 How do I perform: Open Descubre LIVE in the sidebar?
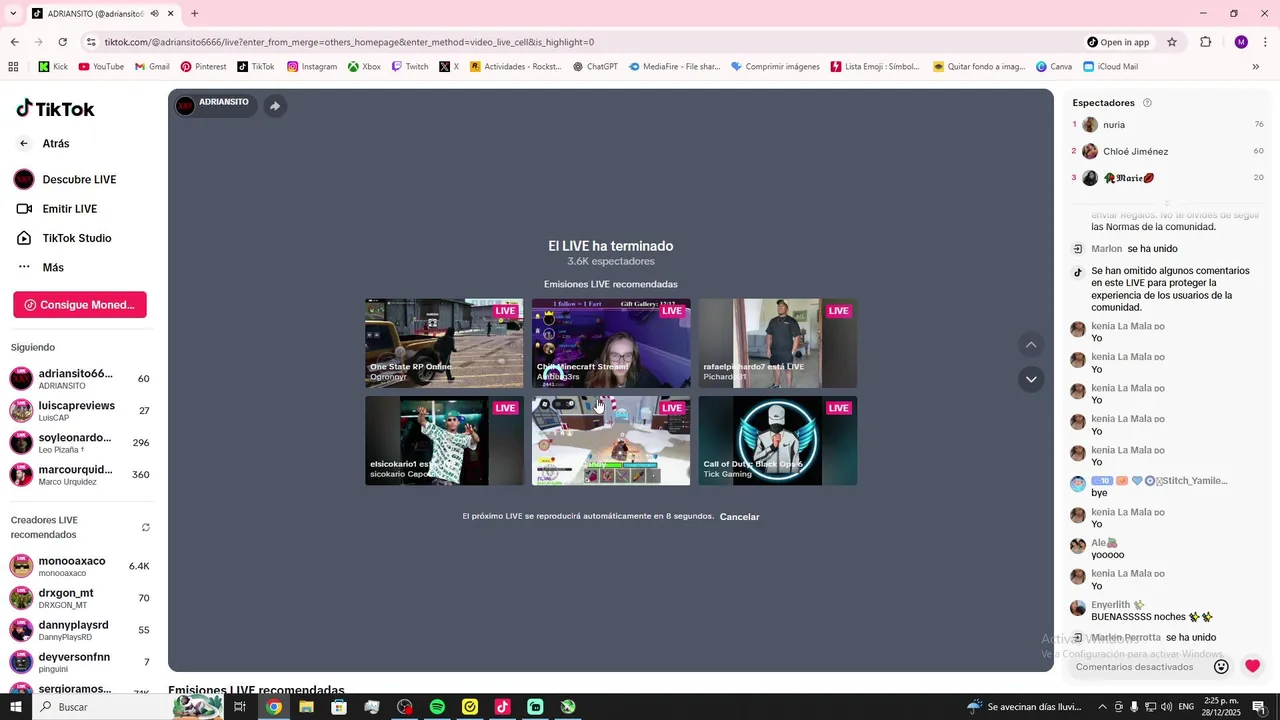click(x=65, y=179)
